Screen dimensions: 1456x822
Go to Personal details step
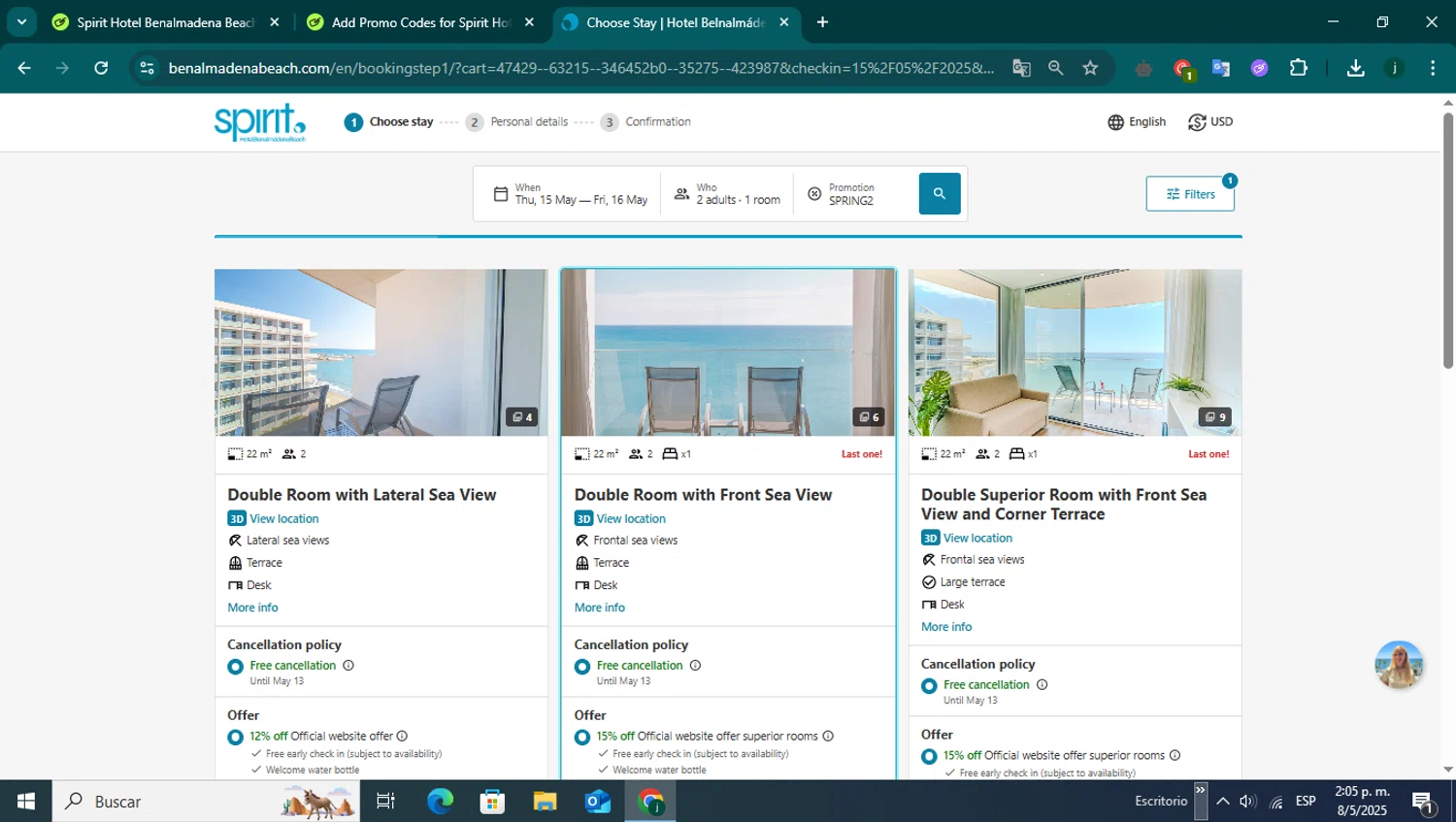pos(517,122)
